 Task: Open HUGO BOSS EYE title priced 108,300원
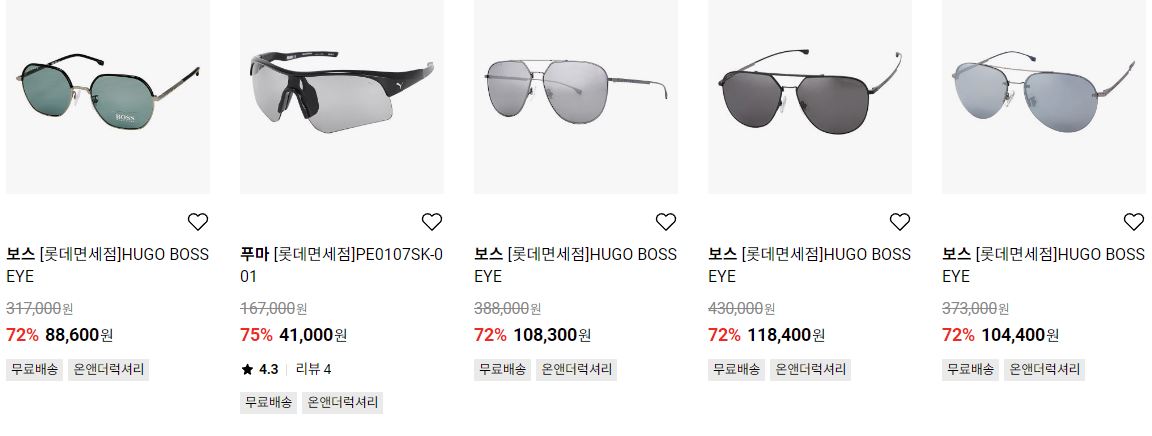point(576,265)
